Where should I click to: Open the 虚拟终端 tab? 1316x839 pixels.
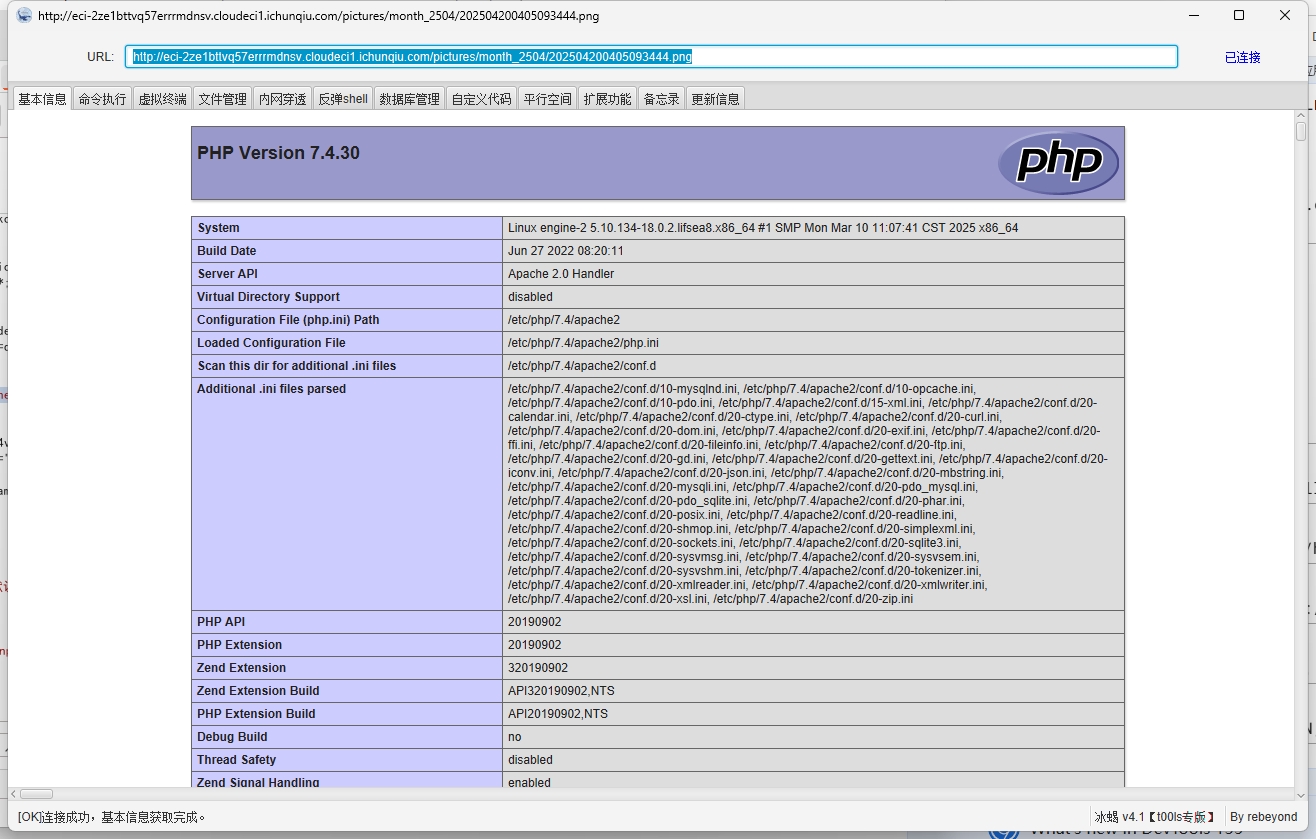point(162,99)
